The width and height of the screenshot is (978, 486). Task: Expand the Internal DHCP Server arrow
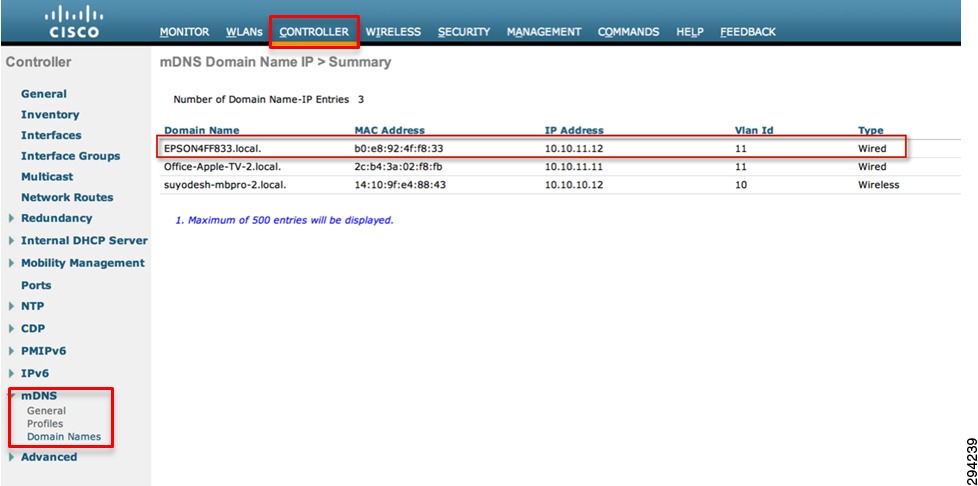tap(12, 241)
